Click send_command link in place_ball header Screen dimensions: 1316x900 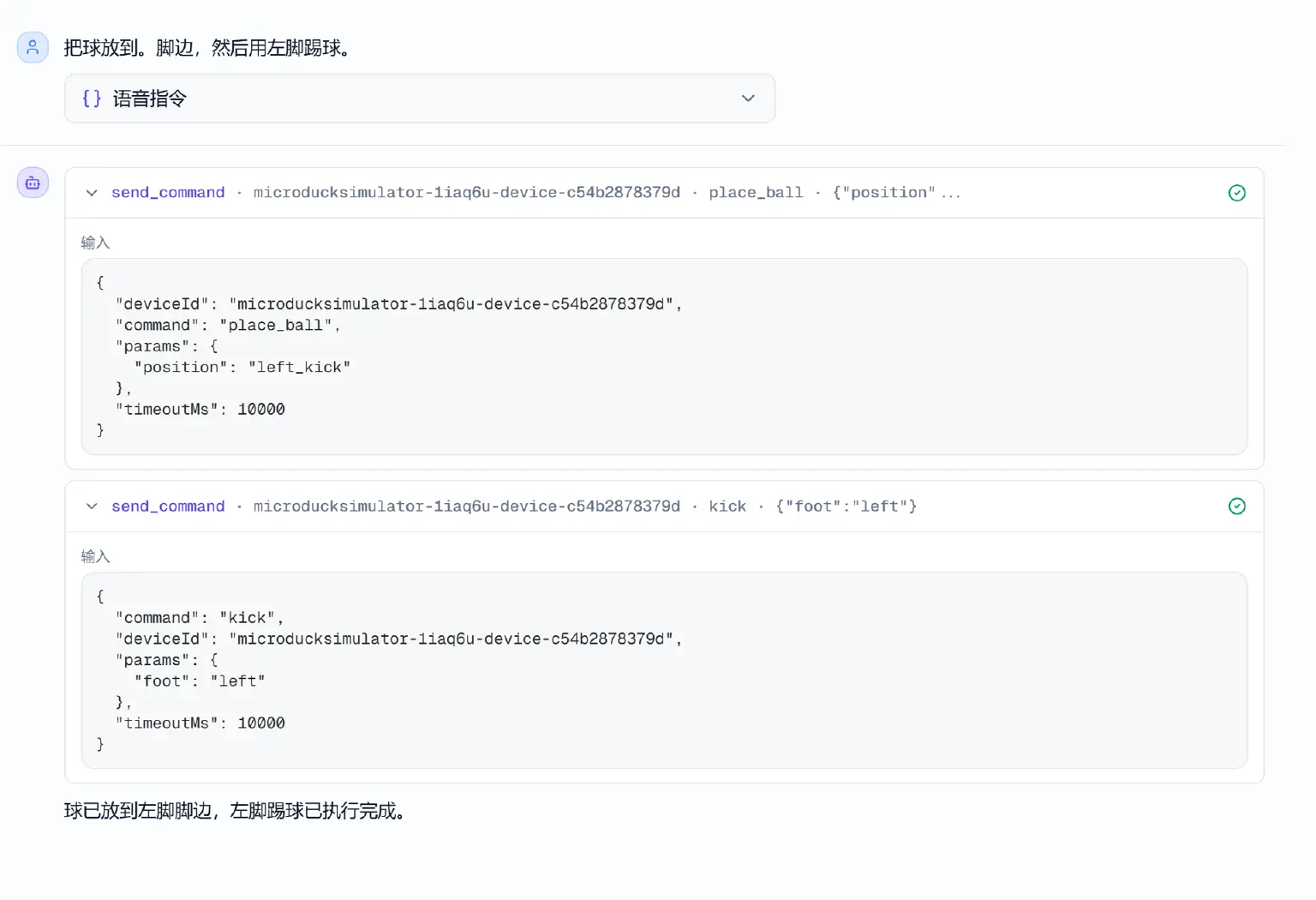(168, 193)
